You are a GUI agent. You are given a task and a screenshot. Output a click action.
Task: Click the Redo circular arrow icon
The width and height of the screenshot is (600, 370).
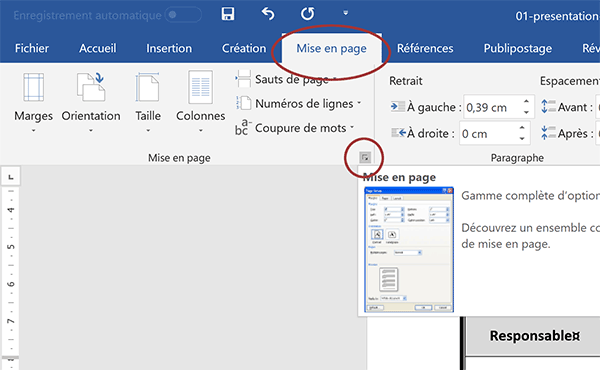[307, 14]
